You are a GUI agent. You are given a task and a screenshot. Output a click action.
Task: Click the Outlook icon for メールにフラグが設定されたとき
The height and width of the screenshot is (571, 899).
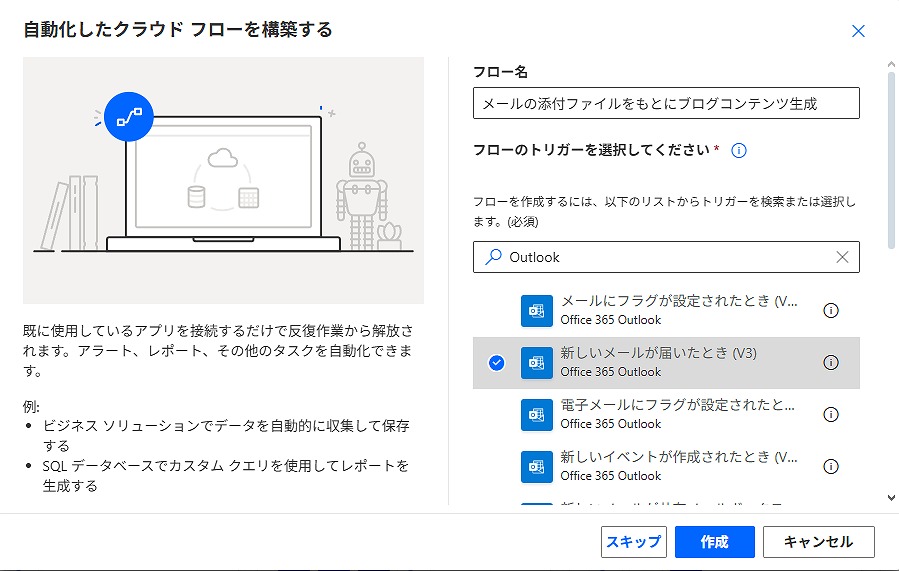click(537, 311)
